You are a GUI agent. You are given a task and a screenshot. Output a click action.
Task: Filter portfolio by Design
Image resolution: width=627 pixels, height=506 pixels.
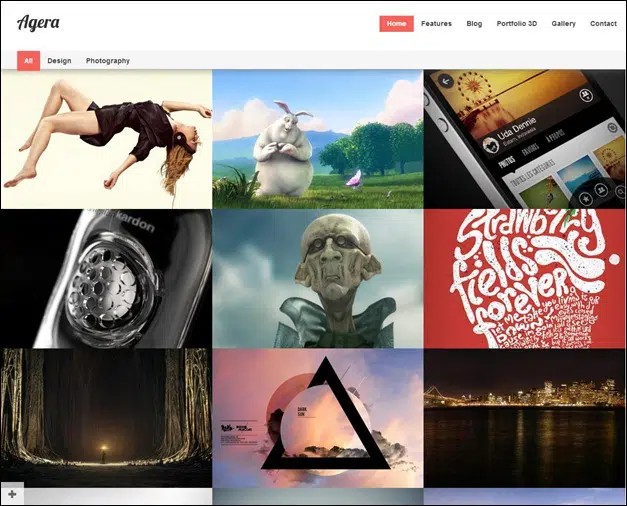coord(59,61)
